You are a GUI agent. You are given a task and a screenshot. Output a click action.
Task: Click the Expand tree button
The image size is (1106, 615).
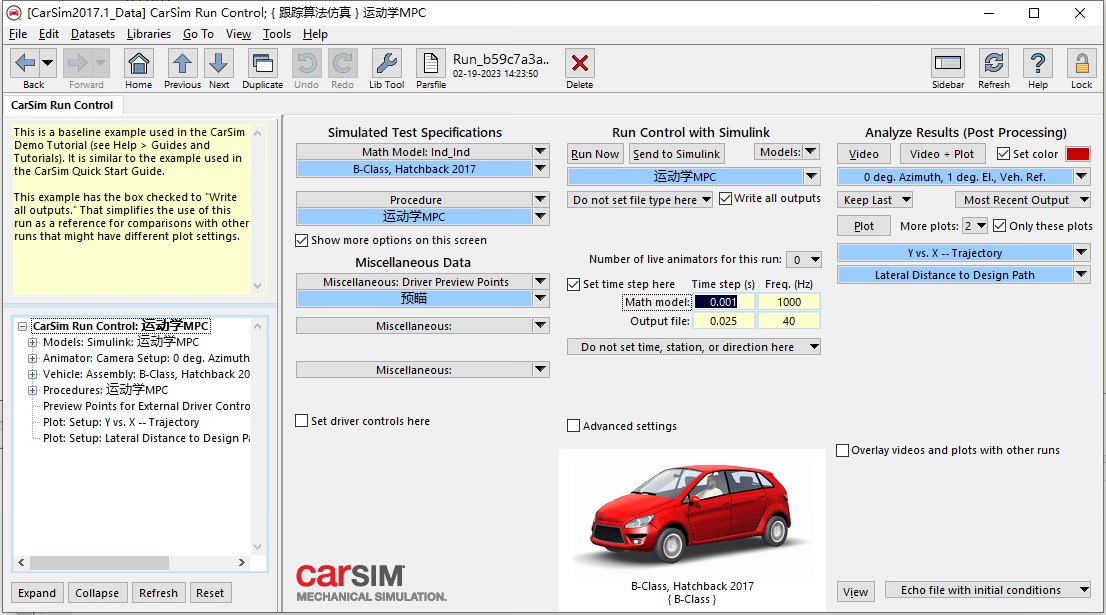click(37, 593)
